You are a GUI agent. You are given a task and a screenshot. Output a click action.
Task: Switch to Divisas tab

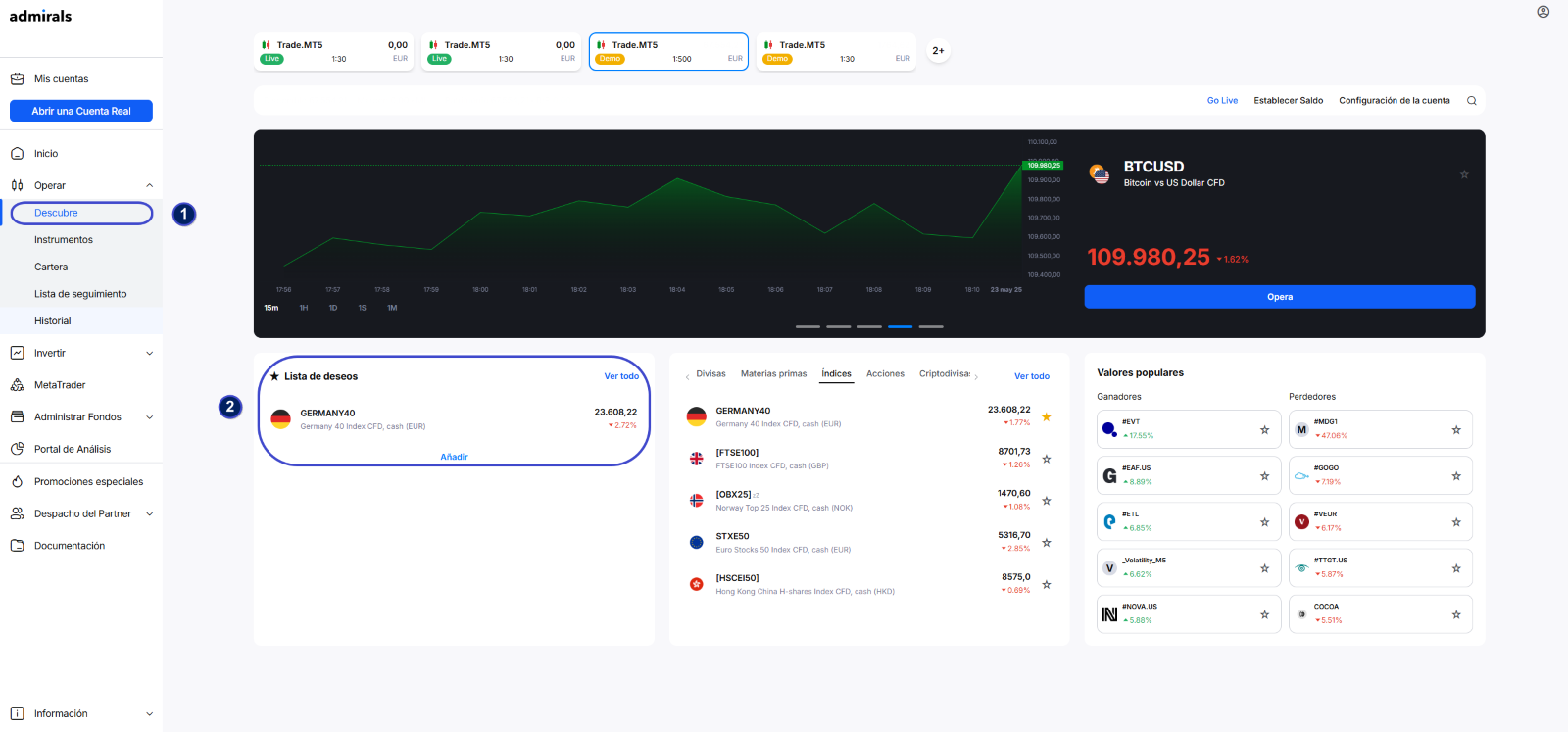(710, 374)
